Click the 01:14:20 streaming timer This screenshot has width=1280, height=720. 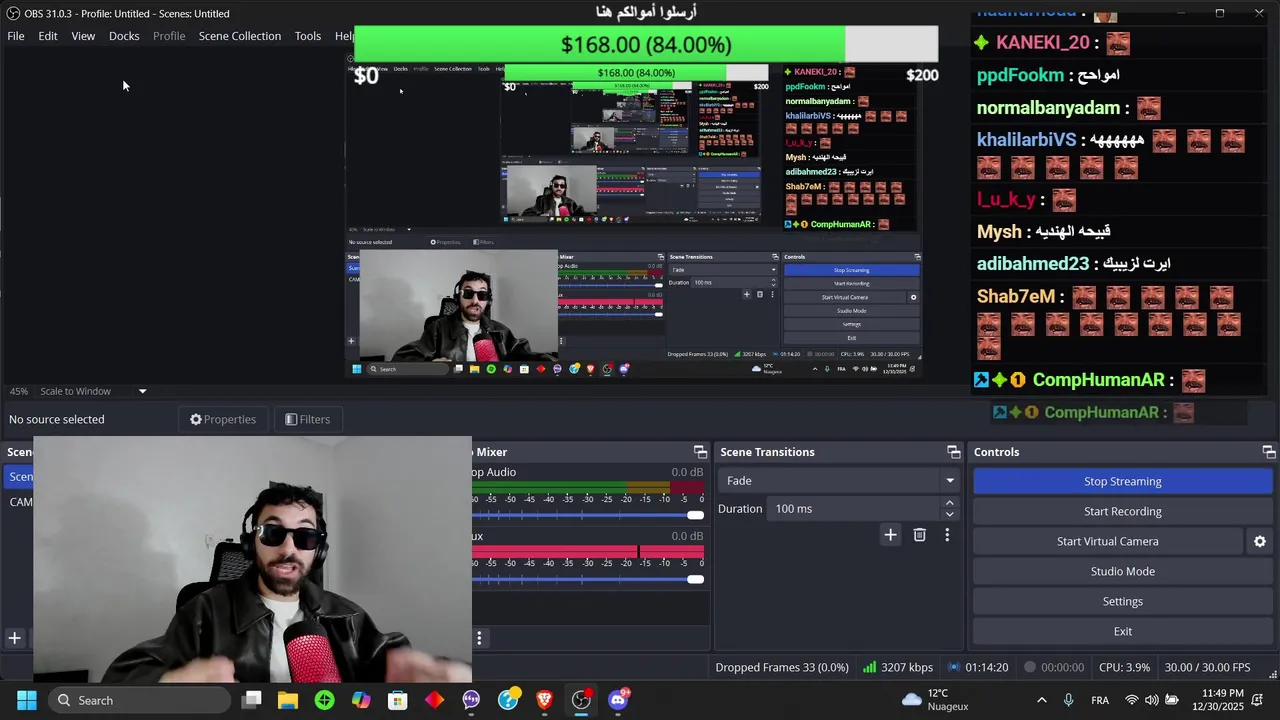coord(978,667)
